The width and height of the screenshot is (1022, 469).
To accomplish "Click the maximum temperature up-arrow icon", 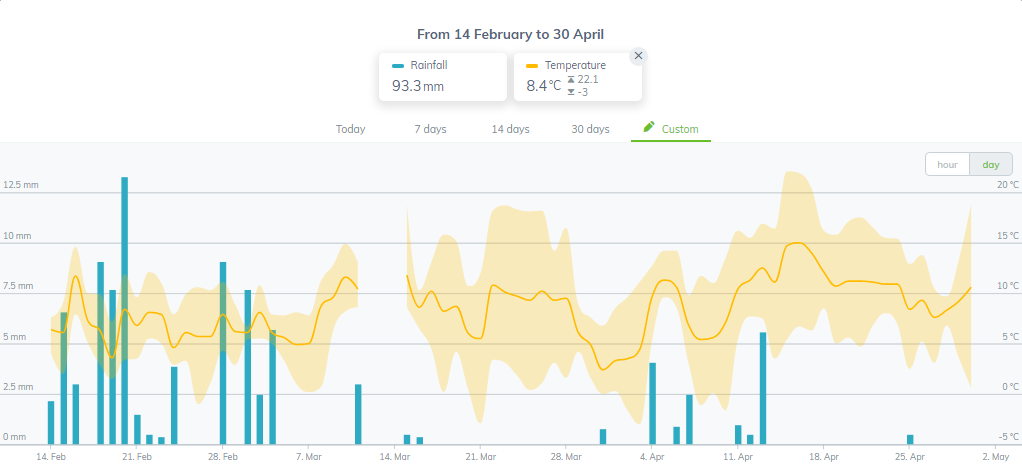I will (x=571, y=79).
